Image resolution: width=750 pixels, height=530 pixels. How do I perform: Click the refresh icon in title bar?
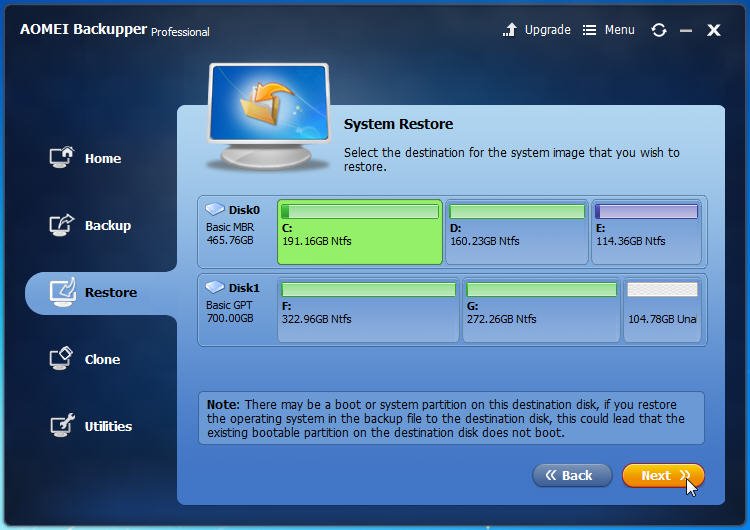click(x=659, y=30)
